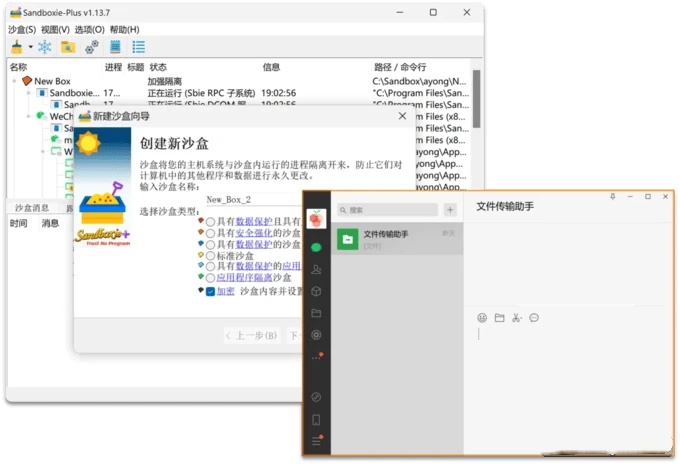Uncheck the 加密 沙盒内容 checkbox
Screen dimensions: 680x464
[x=210, y=291]
